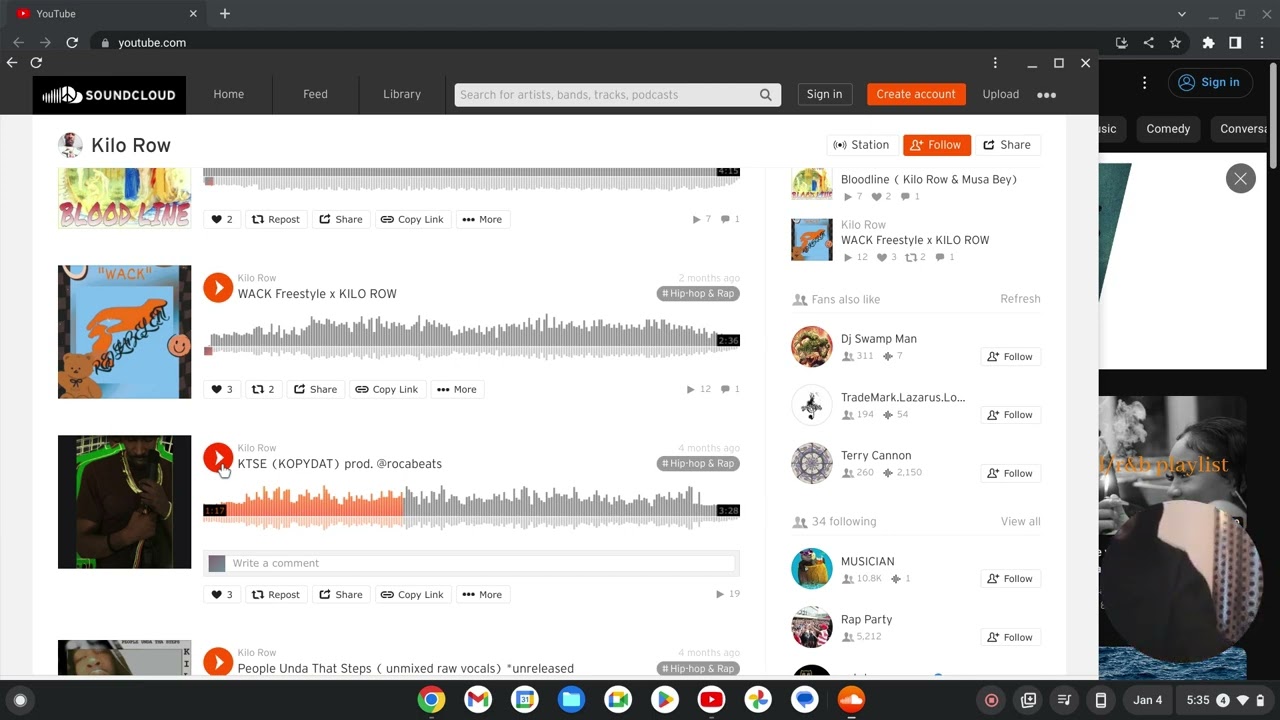Open the Files app from shelf
The width and height of the screenshot is (1280, 720).
[x=571, y=700]
